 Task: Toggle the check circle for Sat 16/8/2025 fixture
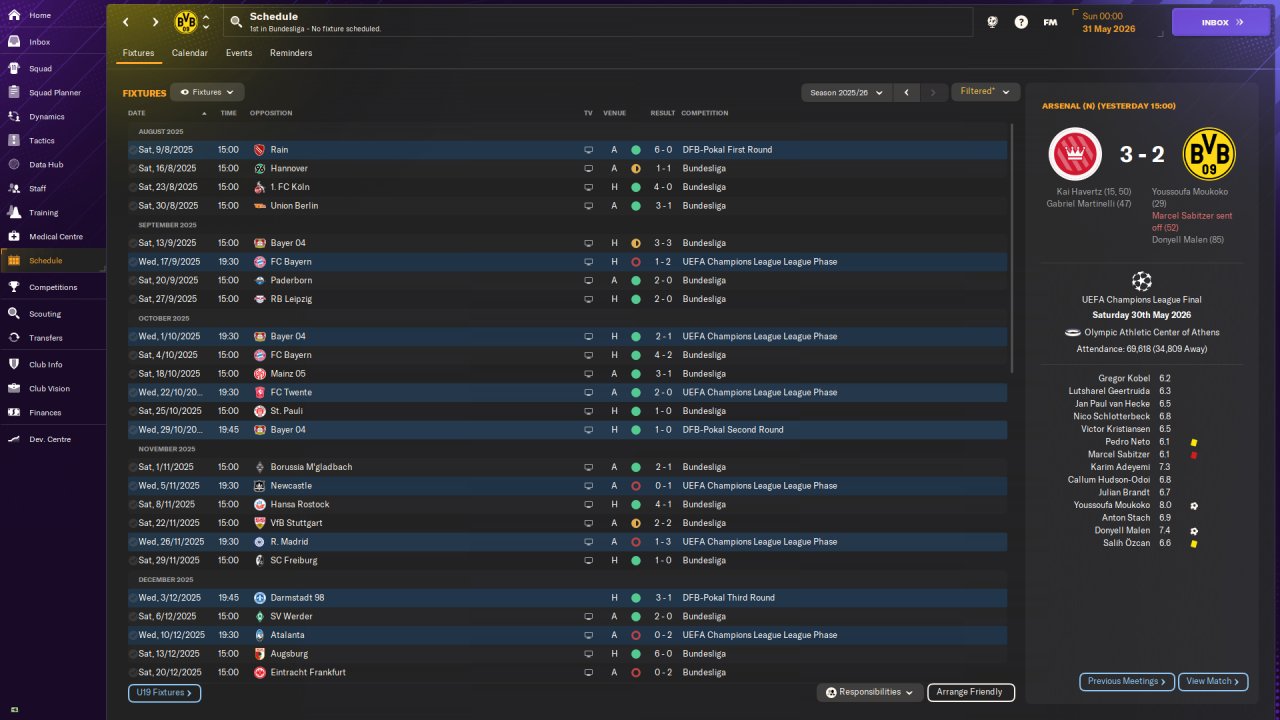[x=133, y=168]
